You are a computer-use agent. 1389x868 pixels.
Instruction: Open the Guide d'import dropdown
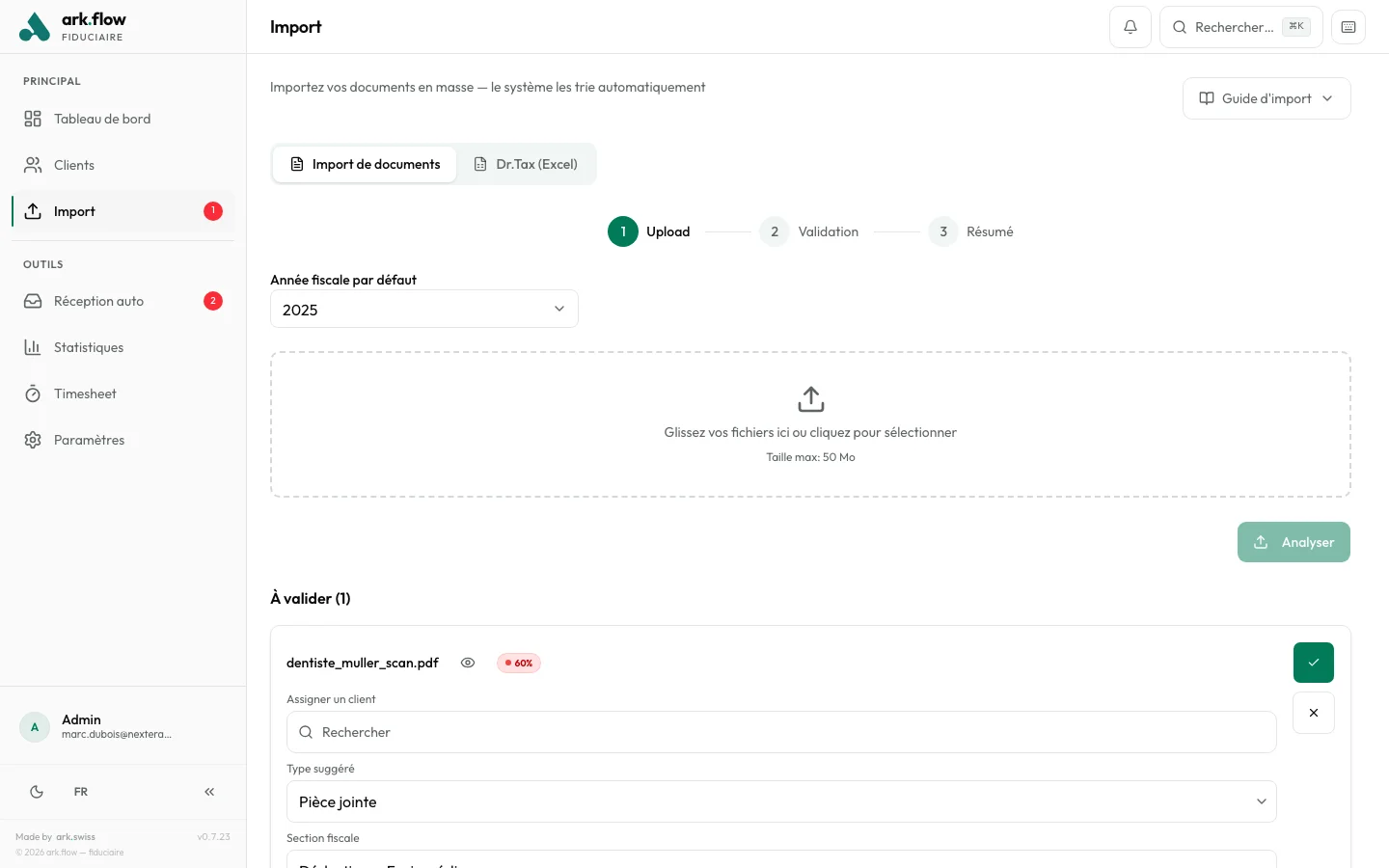coord(1266,98)
